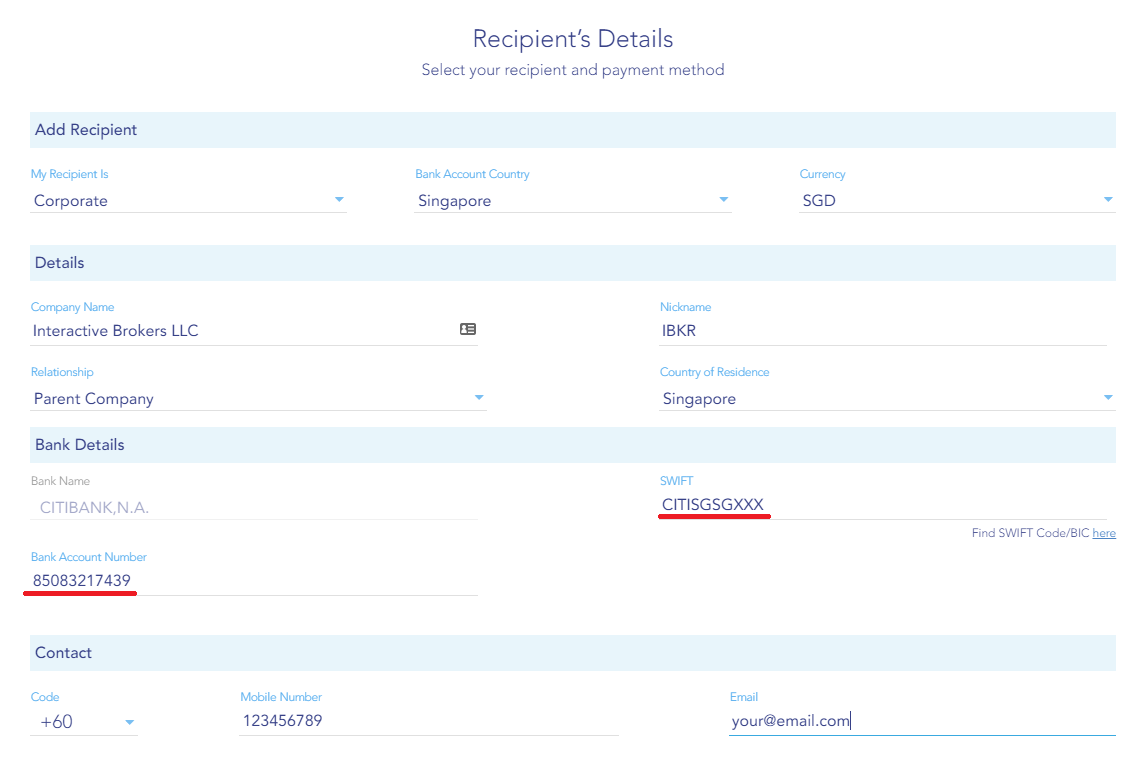Open the My Recipient Is dropdown
The height and width of the screenshot is (757, 1144).
point(188,201)
